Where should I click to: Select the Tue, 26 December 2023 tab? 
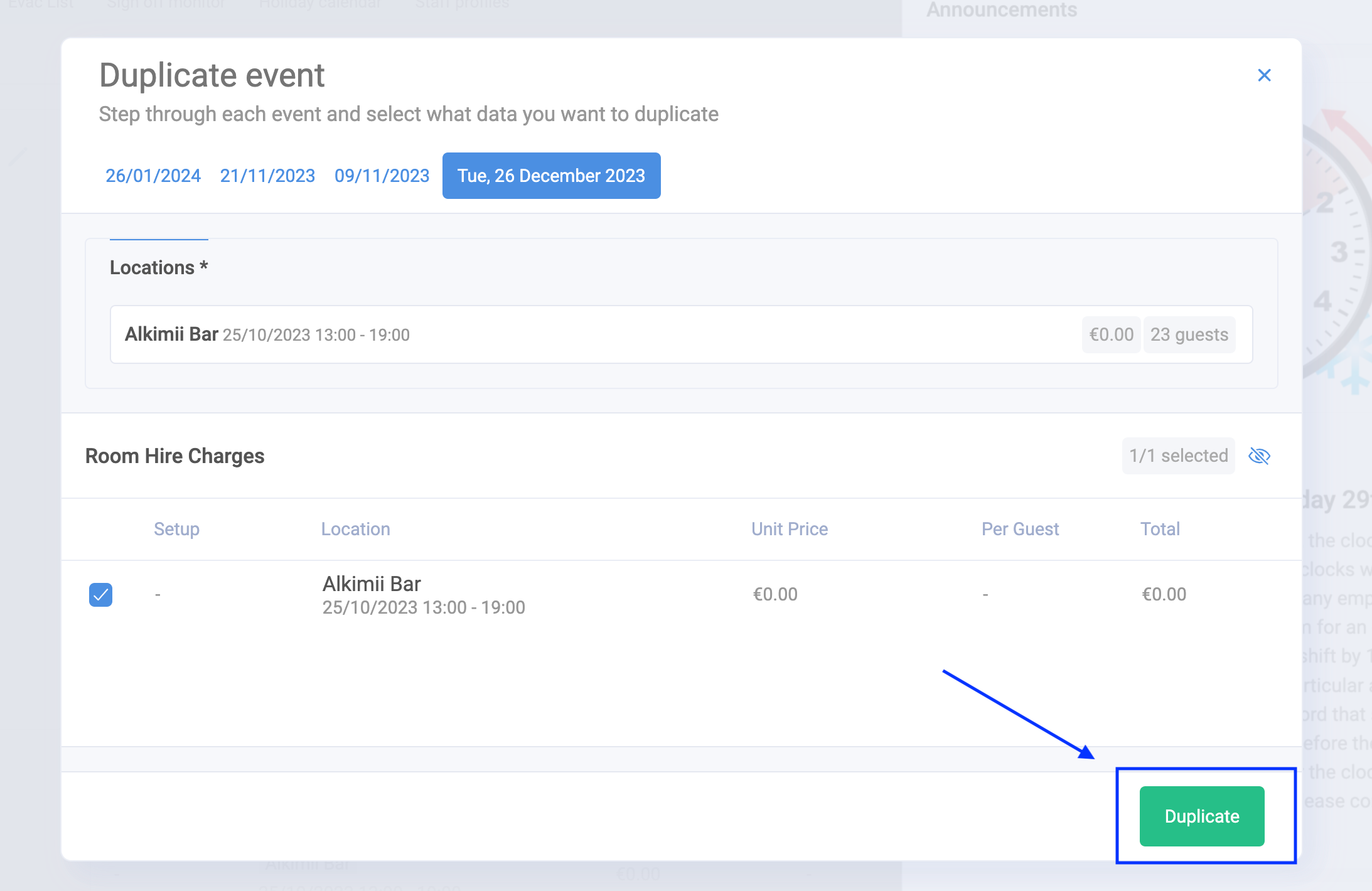point(551,176)
